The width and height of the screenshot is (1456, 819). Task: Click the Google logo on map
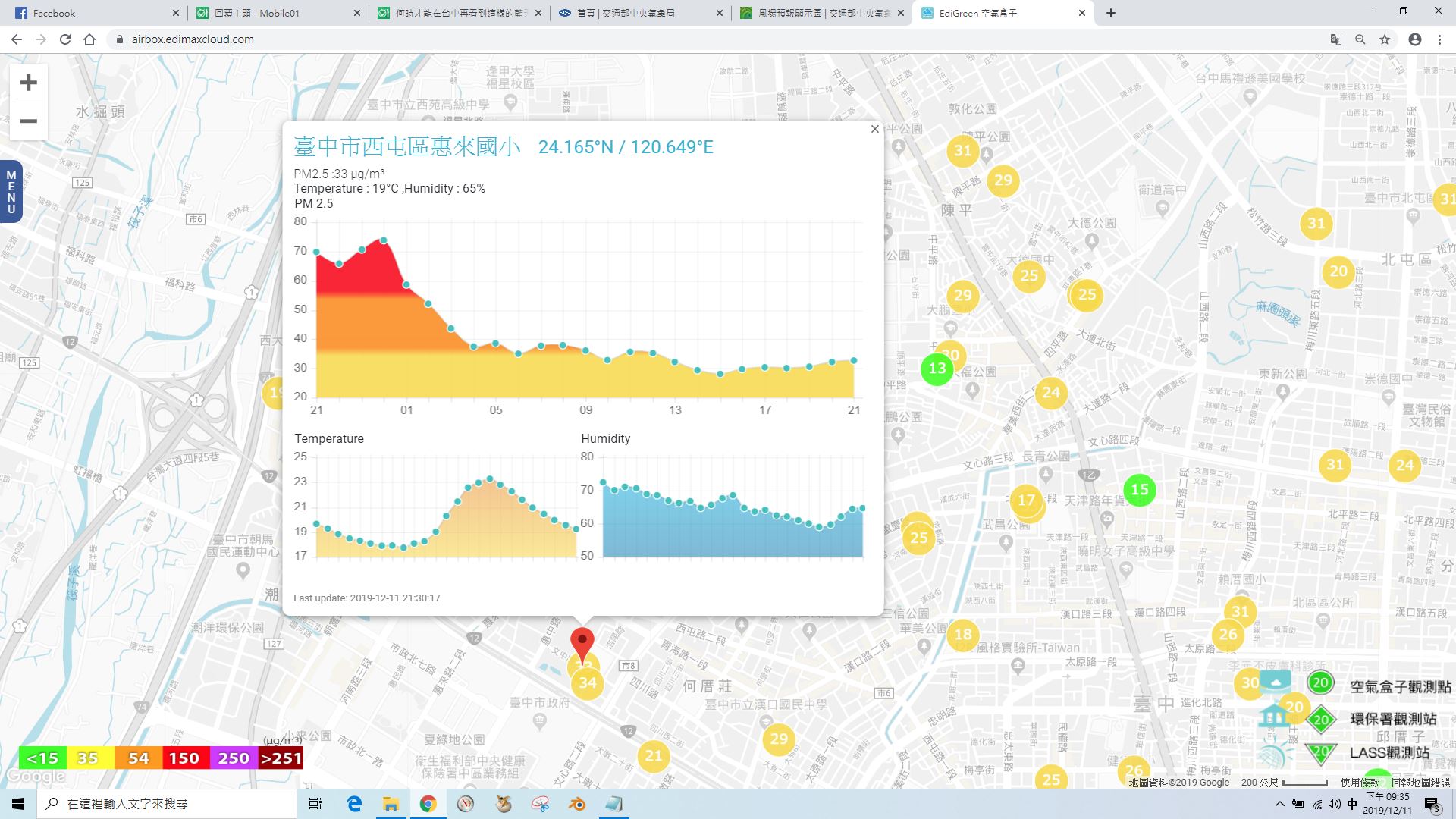click(35, 777)
